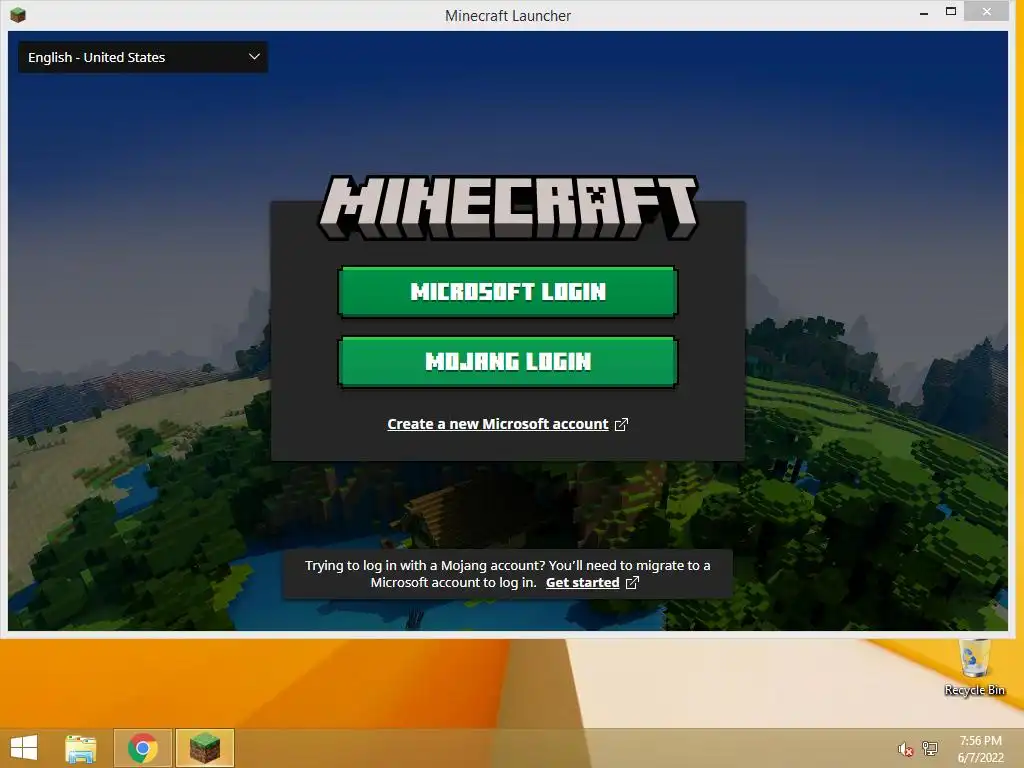Image resolution: width=1024 pixels, height=768 pixels.
Task: Select Minecraft Launcher taskbar icon
Action: (204, 748)
